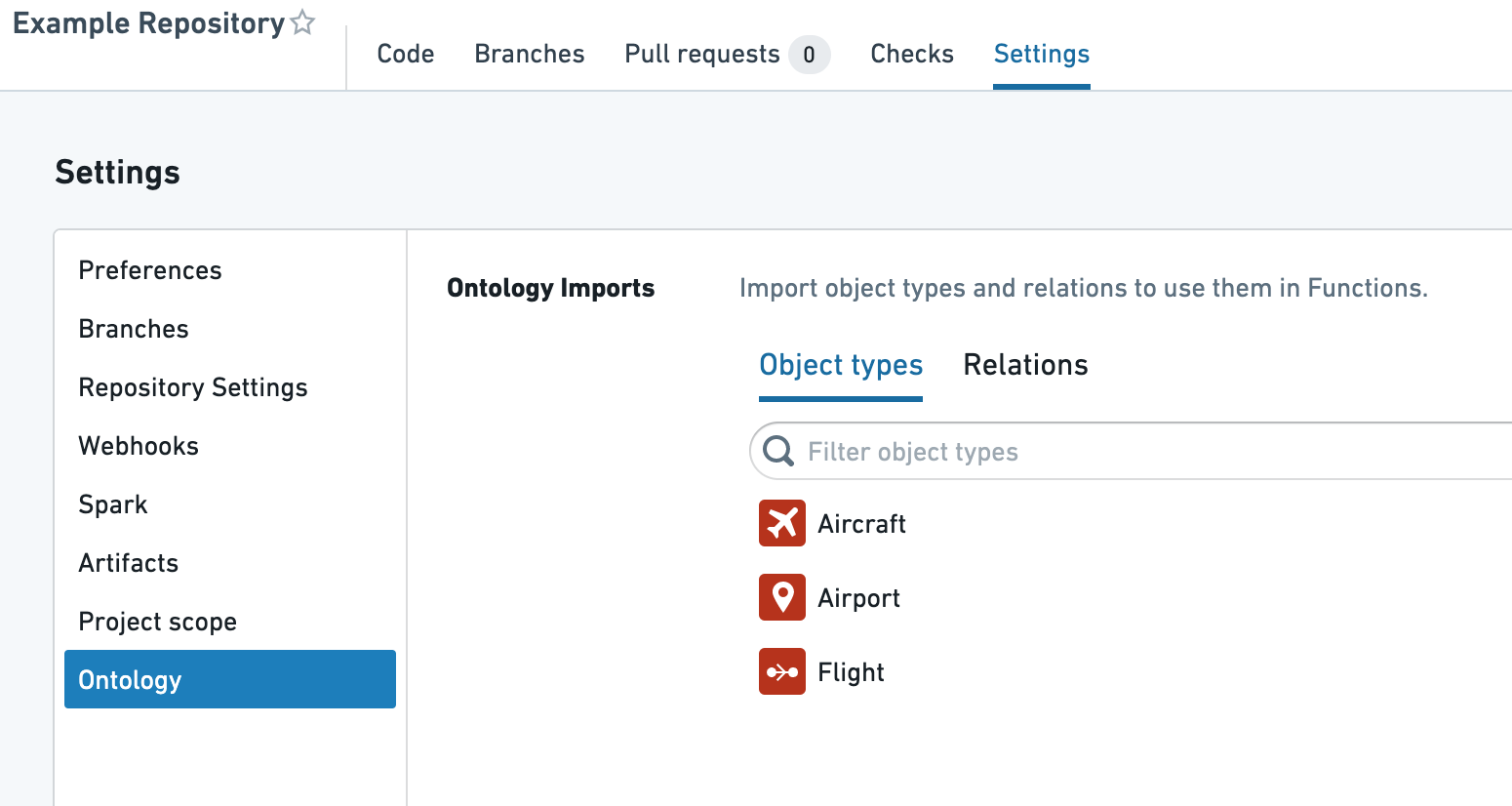Go to the Checks tab
Screen dimensions: 1512x806
(x=912, y=54)
